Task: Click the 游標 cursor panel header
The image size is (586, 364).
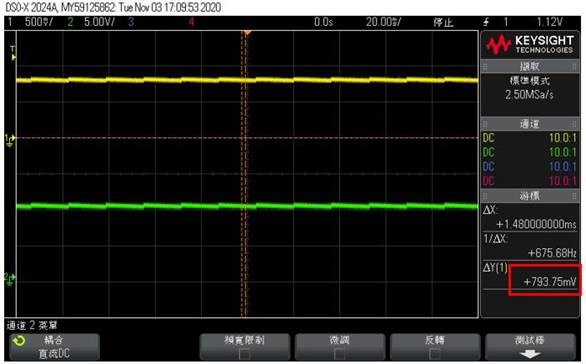Action: pyautogui.click(x=530, y=195)
